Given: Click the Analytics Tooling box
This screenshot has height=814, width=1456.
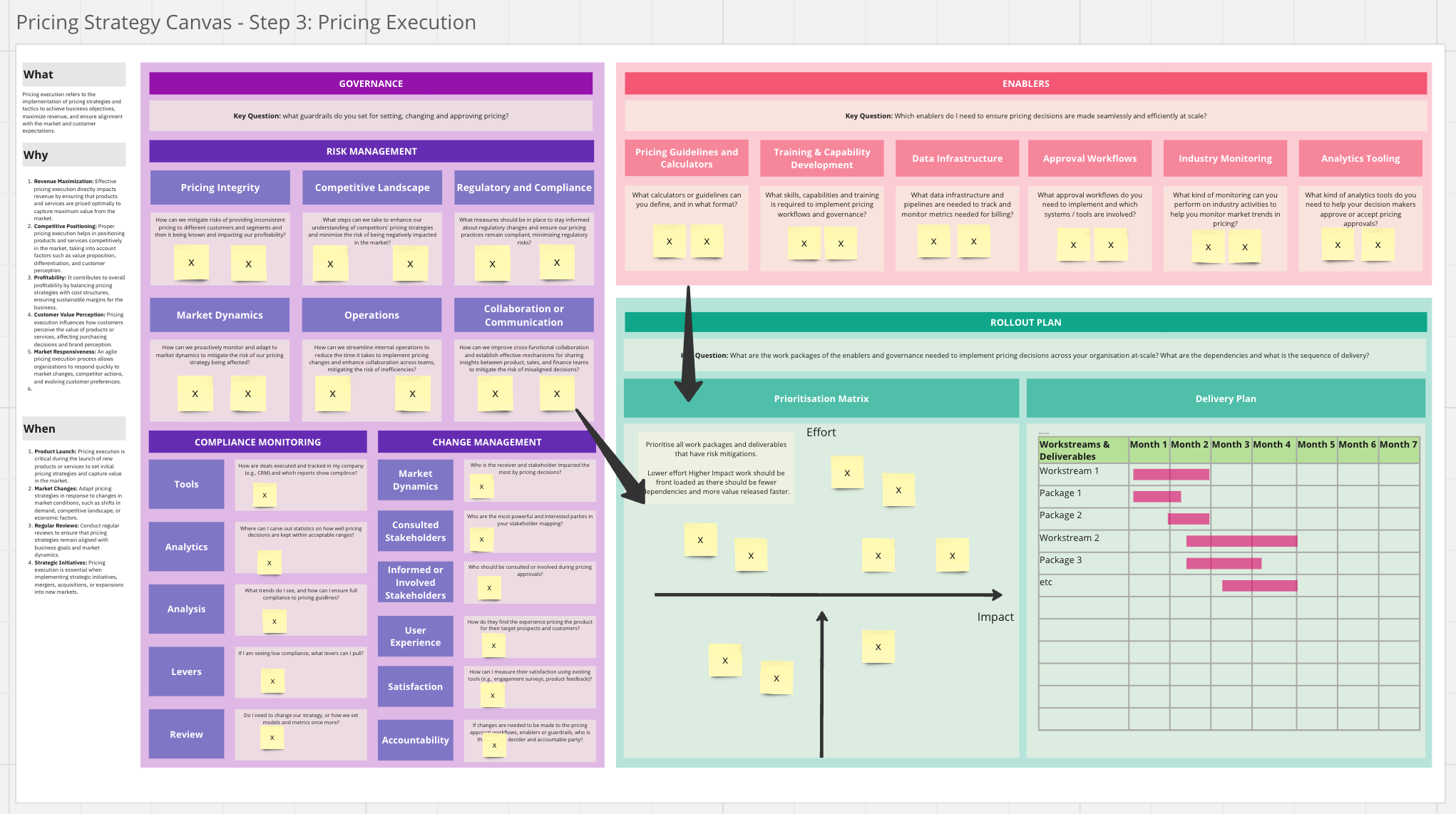Looking at the screenshot, I should 1360,158.
